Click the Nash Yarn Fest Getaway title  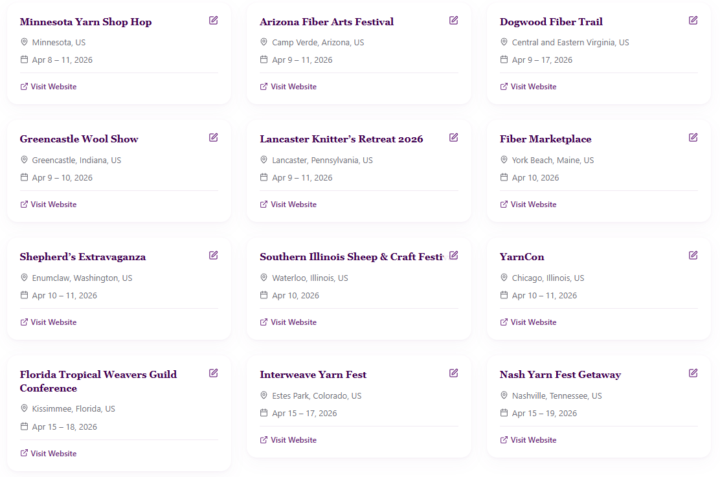pyautogui.click(x=560, y=375)
